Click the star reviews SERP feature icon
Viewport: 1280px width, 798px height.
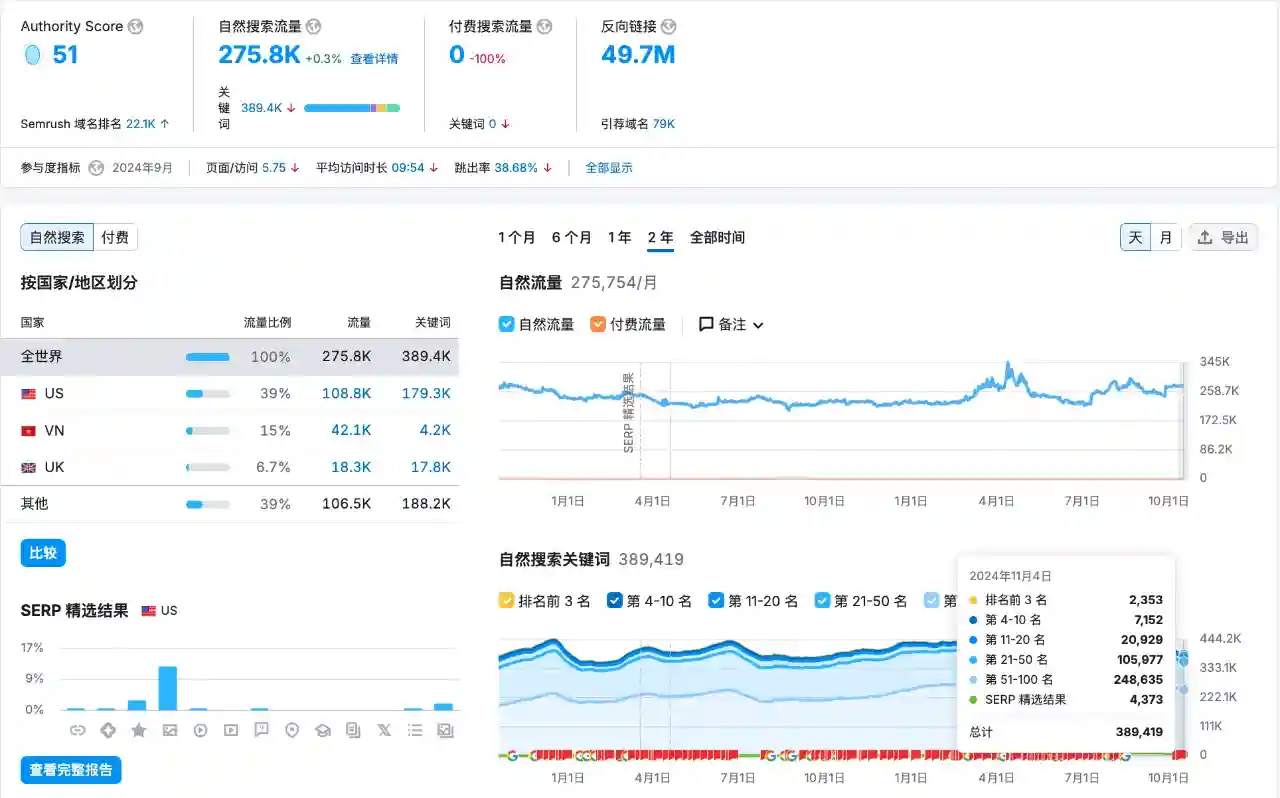tap(139, 731)
